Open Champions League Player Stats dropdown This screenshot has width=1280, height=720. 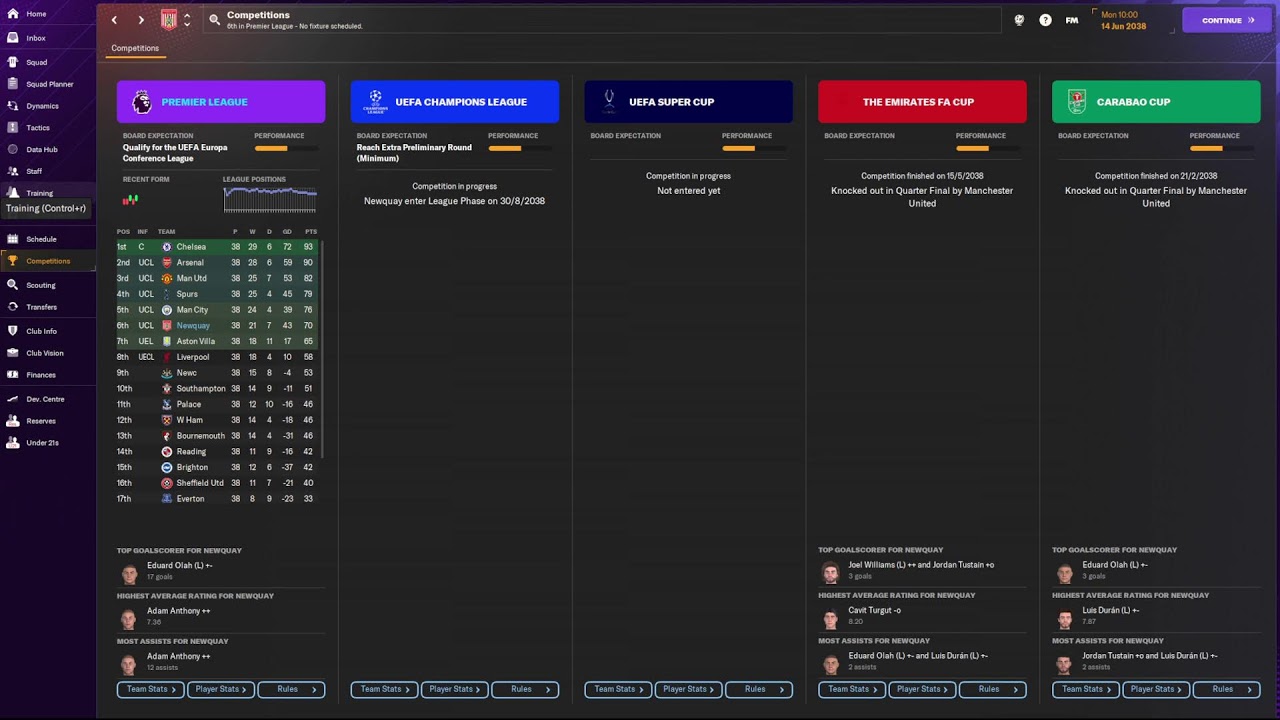455,689
